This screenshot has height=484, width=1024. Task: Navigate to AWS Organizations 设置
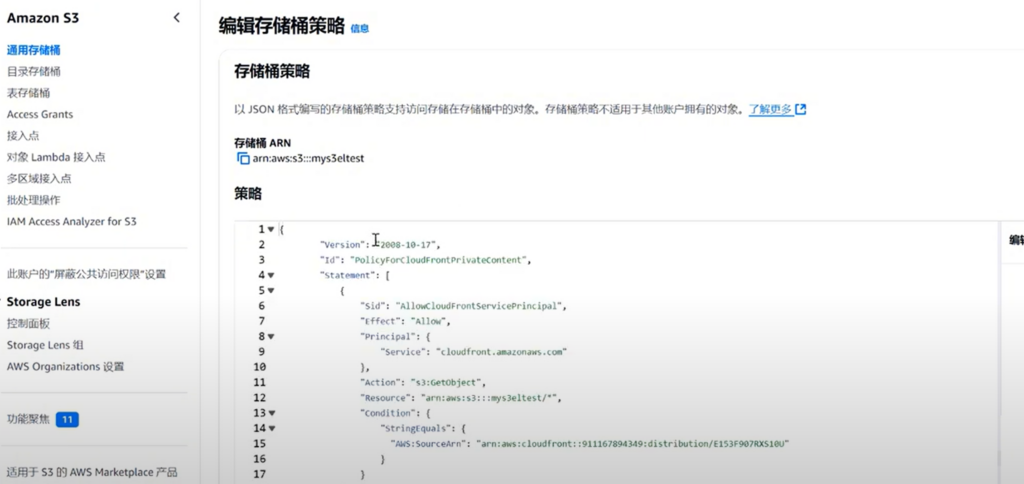65,367
